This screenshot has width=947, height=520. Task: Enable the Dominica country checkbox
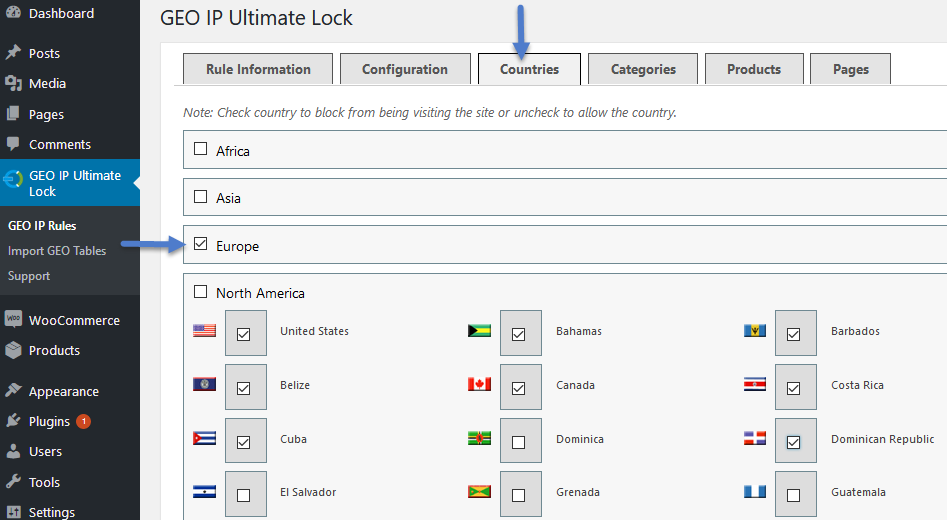point(518,442)
